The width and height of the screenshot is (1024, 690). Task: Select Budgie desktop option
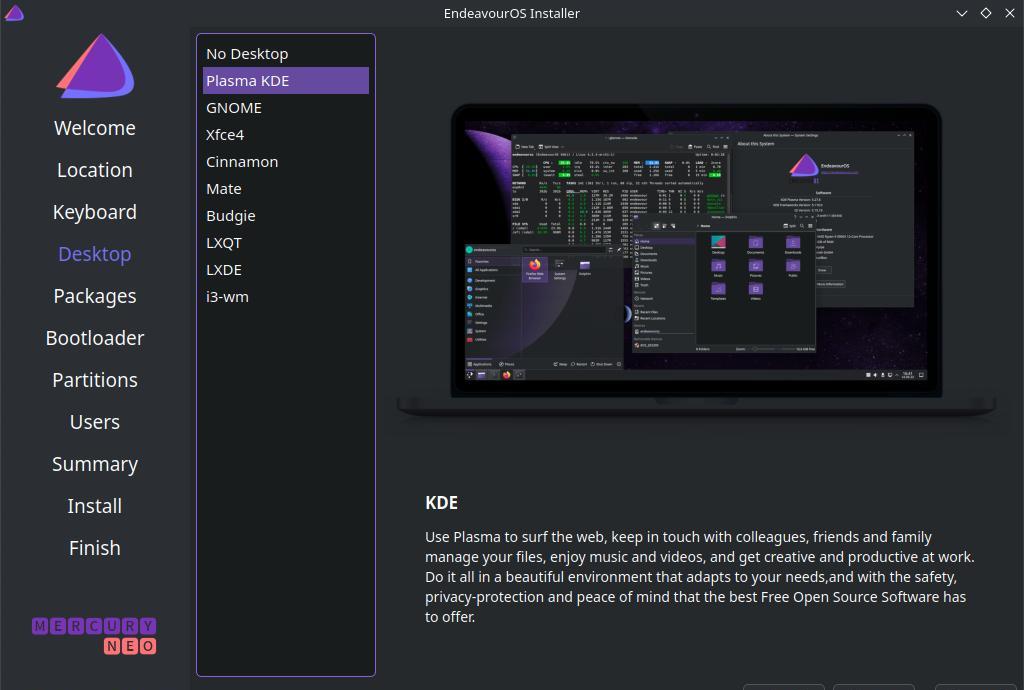(285, 215)
